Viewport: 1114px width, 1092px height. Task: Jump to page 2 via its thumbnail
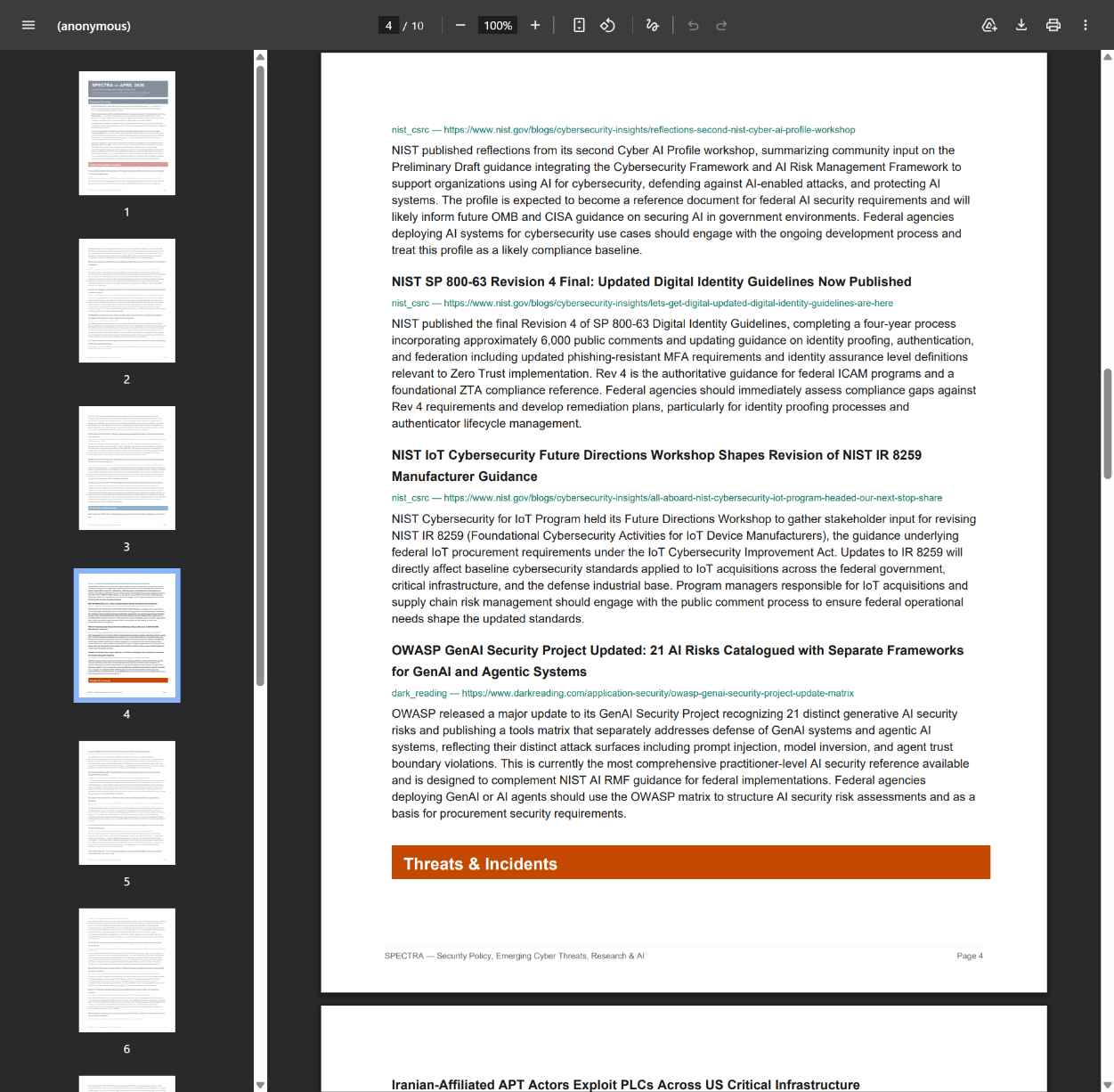pos(126,300)
